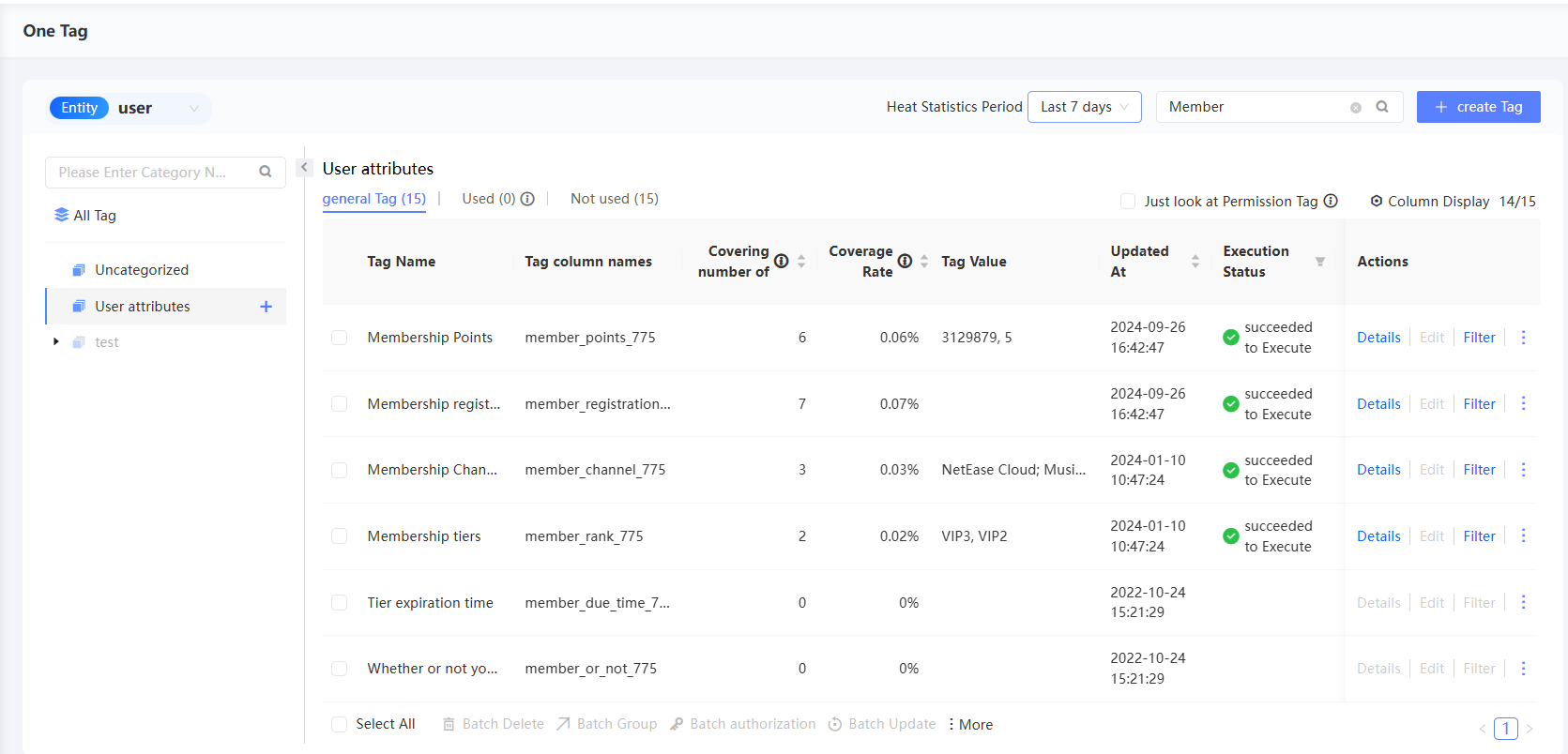Open the Last 7 days period dropdown

(x=1084, y=107)
